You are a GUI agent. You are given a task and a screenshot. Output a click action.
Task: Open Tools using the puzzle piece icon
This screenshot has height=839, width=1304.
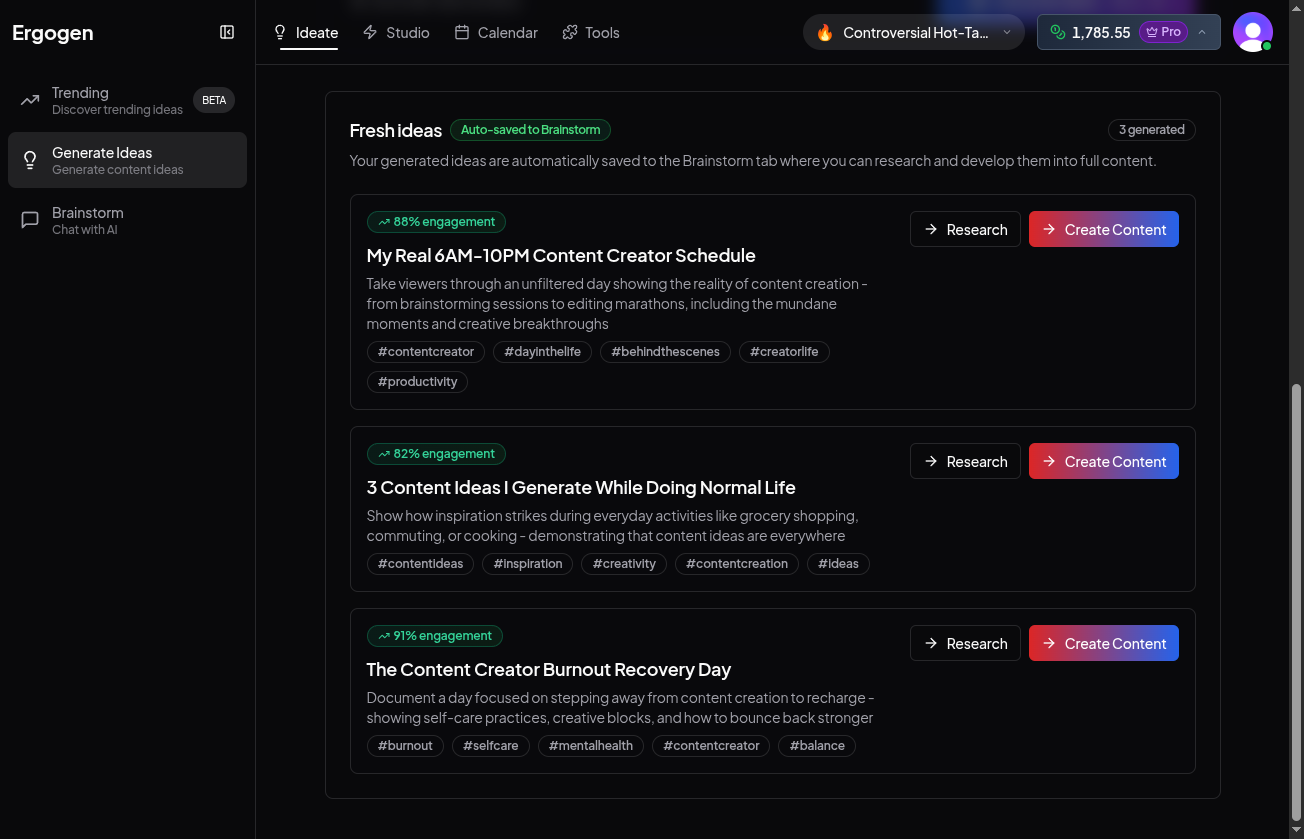pos(568,32)
